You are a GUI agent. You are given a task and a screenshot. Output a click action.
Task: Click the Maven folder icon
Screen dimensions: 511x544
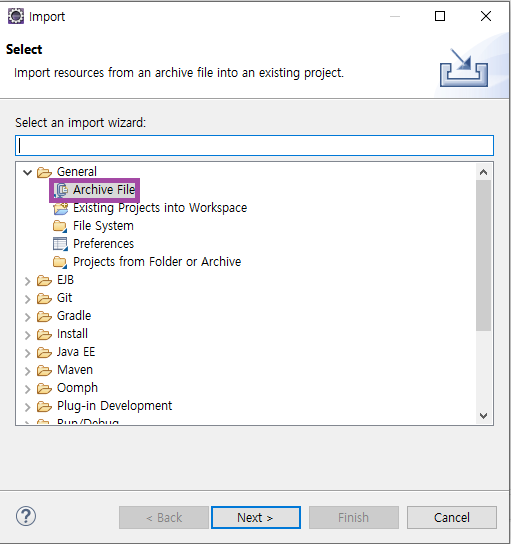click(44, 370)
